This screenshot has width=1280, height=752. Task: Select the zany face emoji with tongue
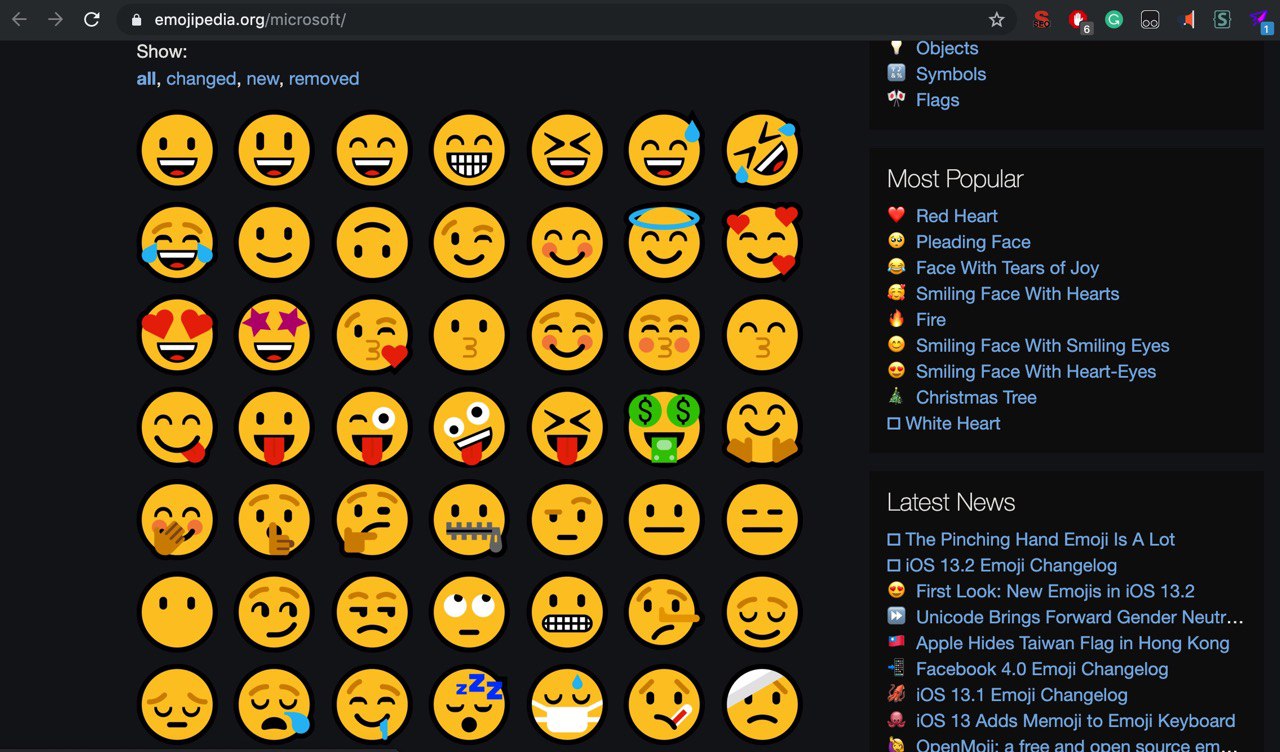coord(470,427)
